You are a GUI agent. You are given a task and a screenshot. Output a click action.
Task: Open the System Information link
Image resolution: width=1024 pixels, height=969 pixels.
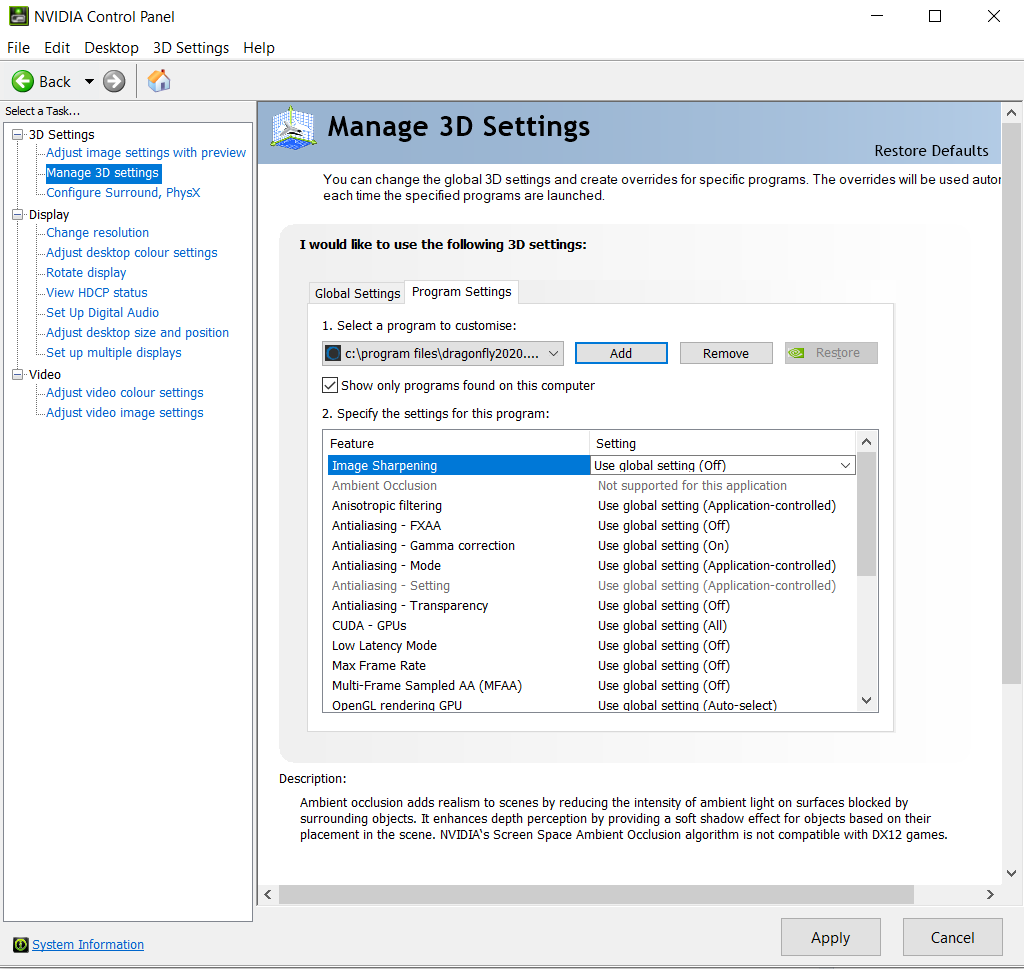(x=88, y=944)
